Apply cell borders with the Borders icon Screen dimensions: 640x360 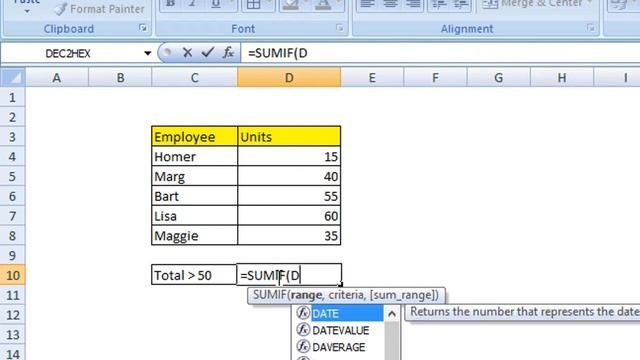[253, 4]
